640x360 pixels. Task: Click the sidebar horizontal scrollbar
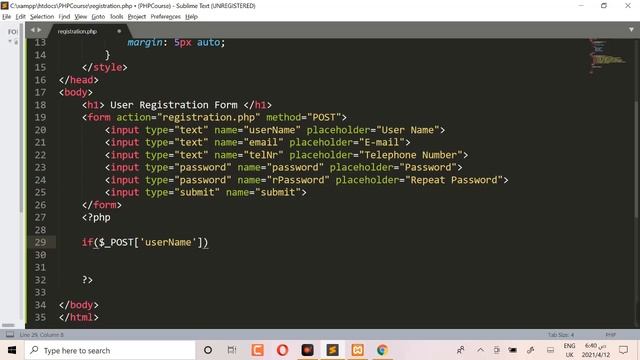coord(8,325)
